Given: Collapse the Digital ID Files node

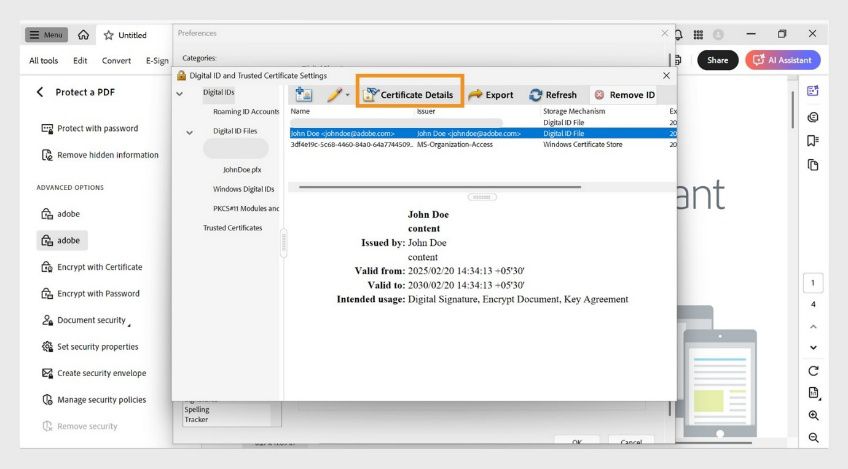Looking at the screenshot, I should [189, 132].
